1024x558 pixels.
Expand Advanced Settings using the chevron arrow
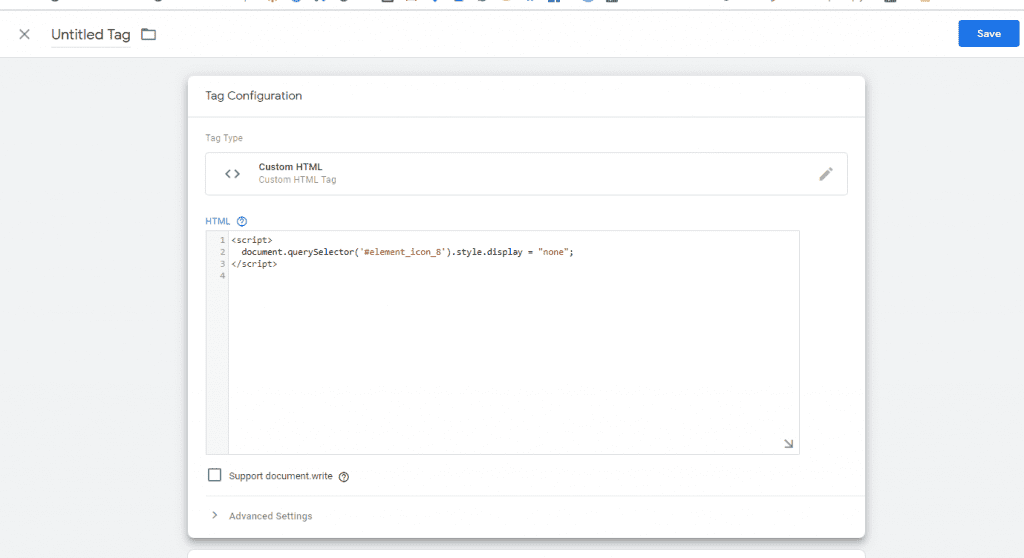(214, 516)
